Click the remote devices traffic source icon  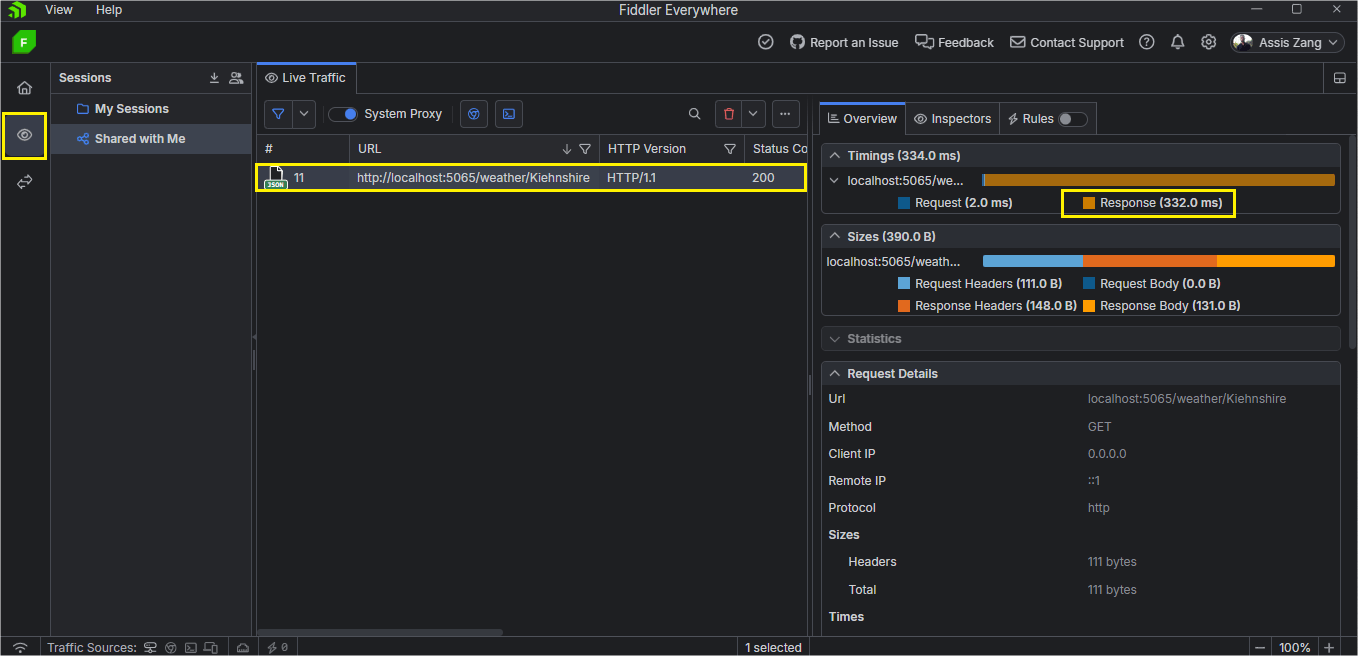(209, 647)
